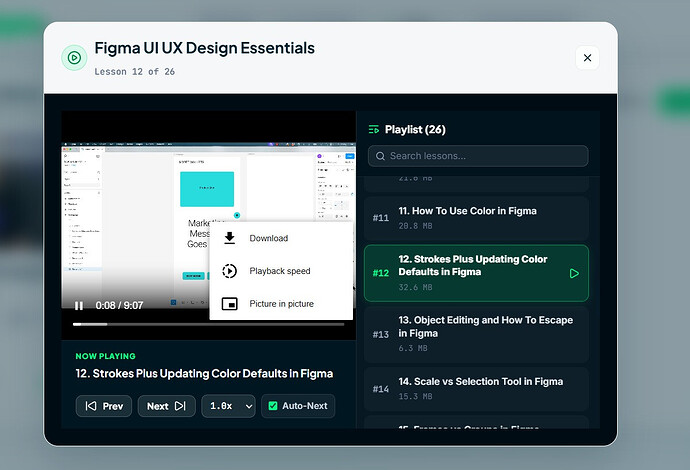Select Playback speed menu entry
The height and width of the screenshot is (470, 690).
pyautogui.click(x=281, y=271)
